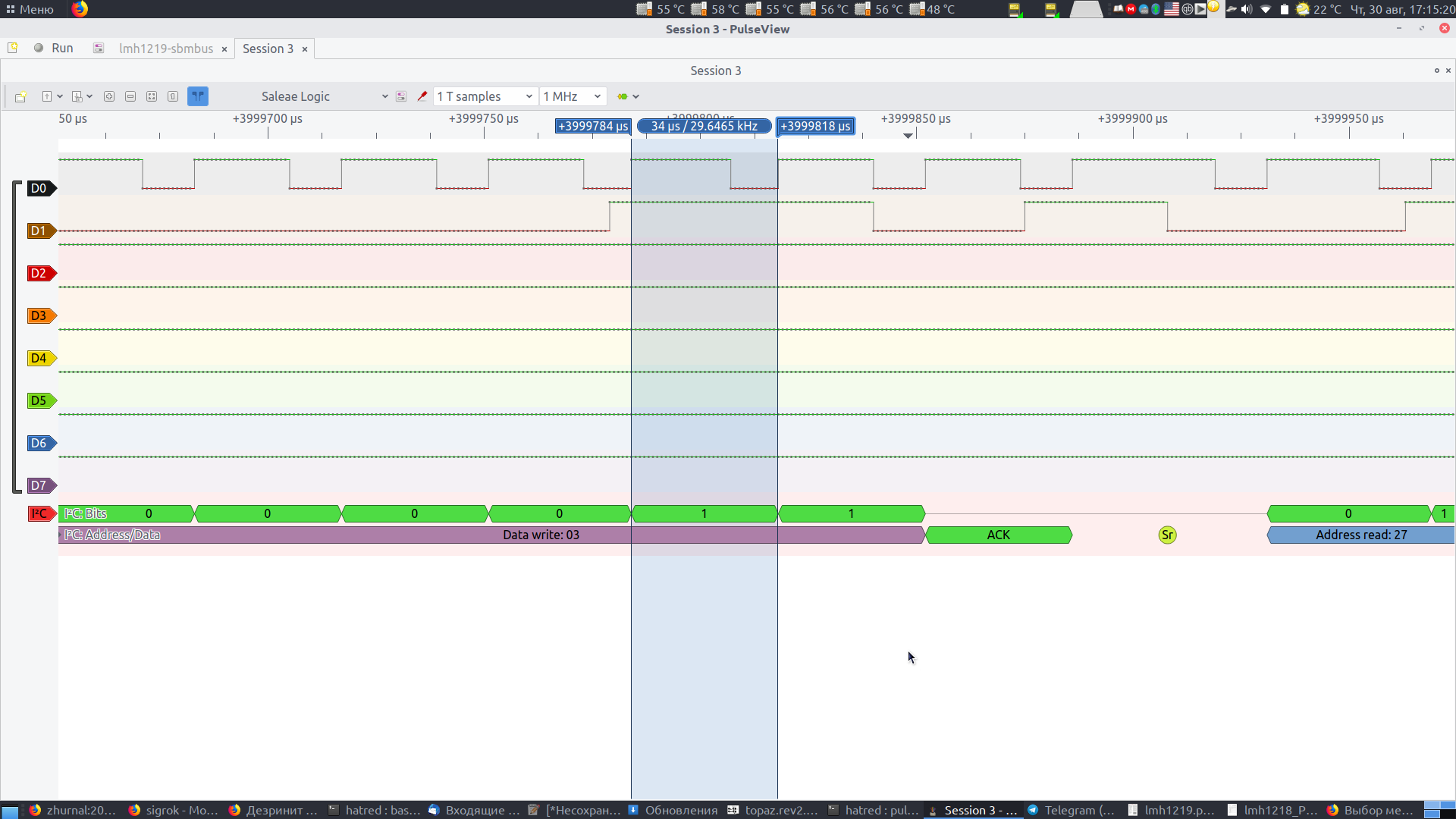1456x819 pixels.
Task: Click the US flag keyboard layout indicator
Action: [1172, 9]
